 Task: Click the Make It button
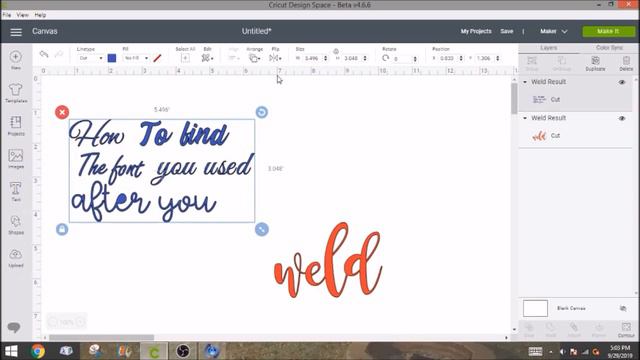click(x=608, y=31)
